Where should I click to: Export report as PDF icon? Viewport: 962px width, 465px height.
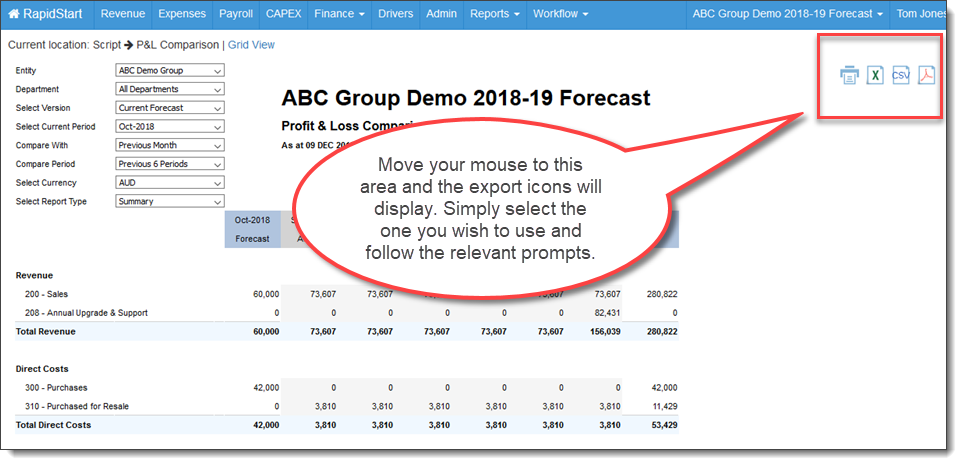click(926, 75)
